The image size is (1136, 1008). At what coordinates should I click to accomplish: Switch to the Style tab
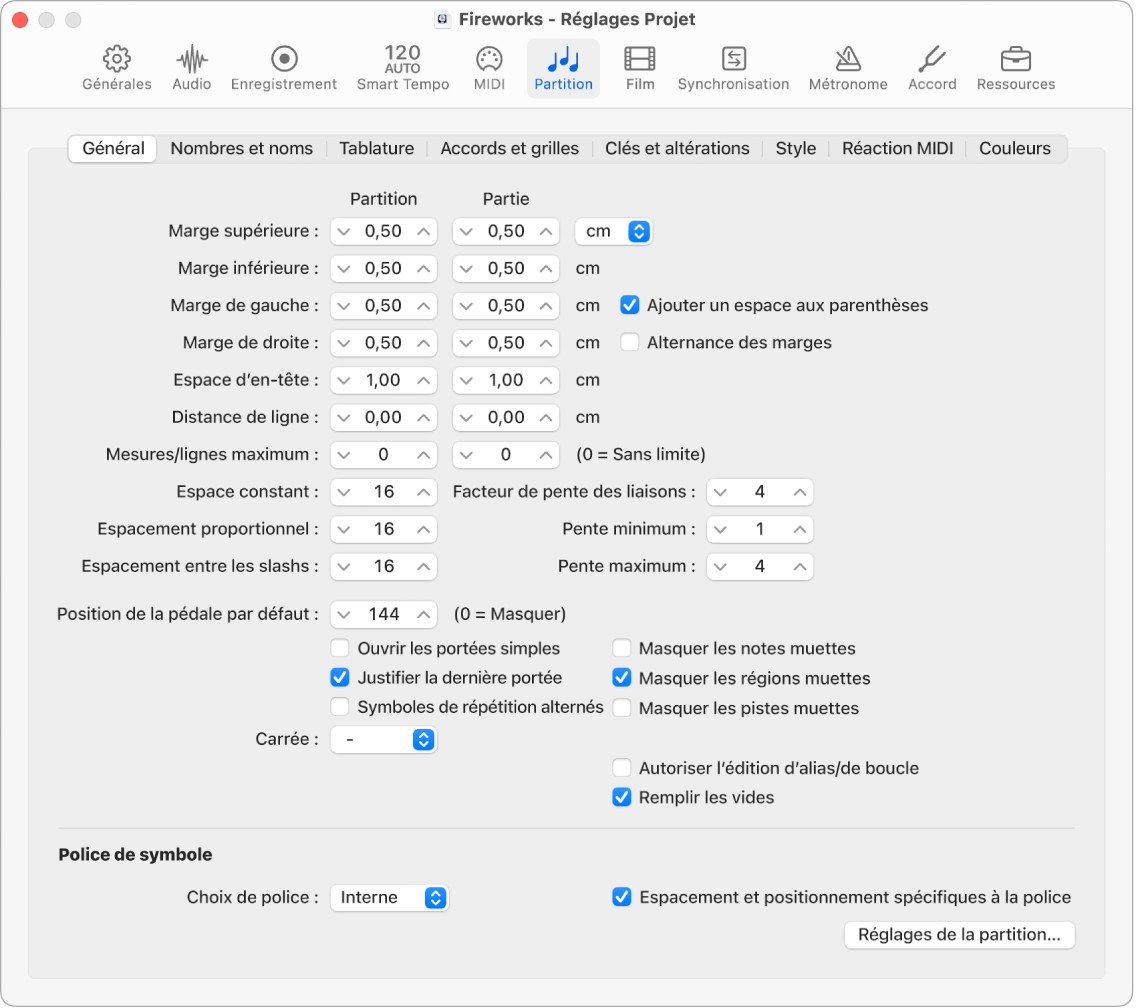tap(795, 149)
